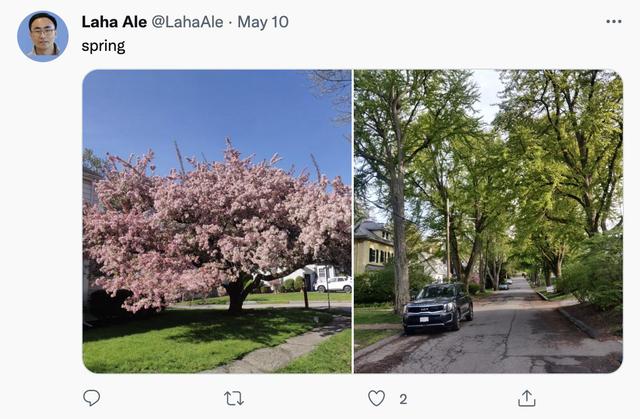The width and height of the screenshot is (640, 419).
Task: Click the road surface in street photo
Action: [510, 340]
